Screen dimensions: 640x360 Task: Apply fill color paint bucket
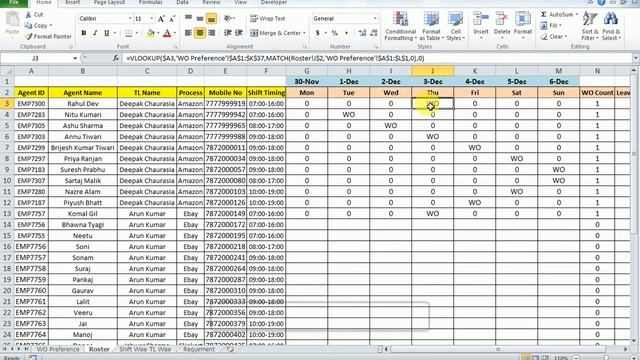point(151,33)
